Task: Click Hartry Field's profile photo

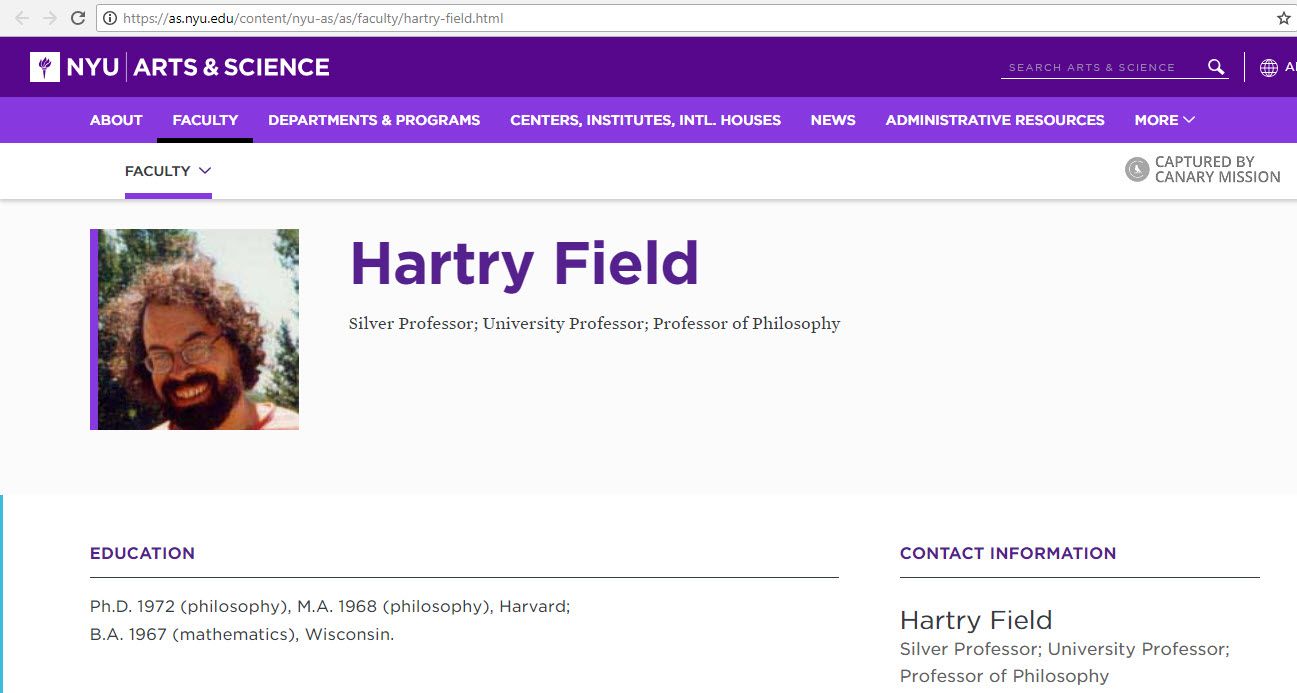Action: tap(194, 328)
